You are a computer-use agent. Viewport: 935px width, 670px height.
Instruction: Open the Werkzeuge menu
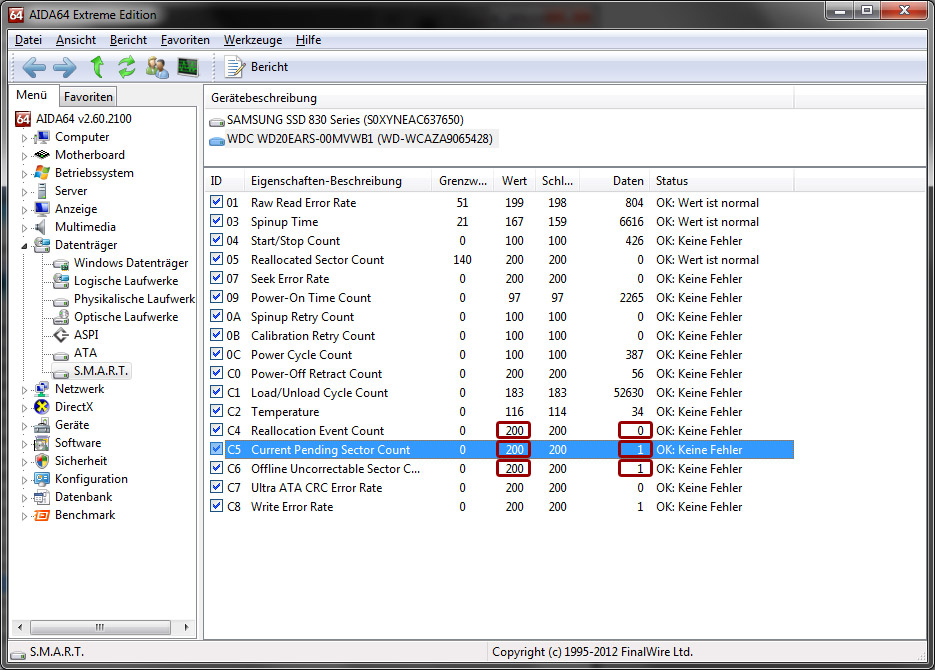click(x=253, y=40)
